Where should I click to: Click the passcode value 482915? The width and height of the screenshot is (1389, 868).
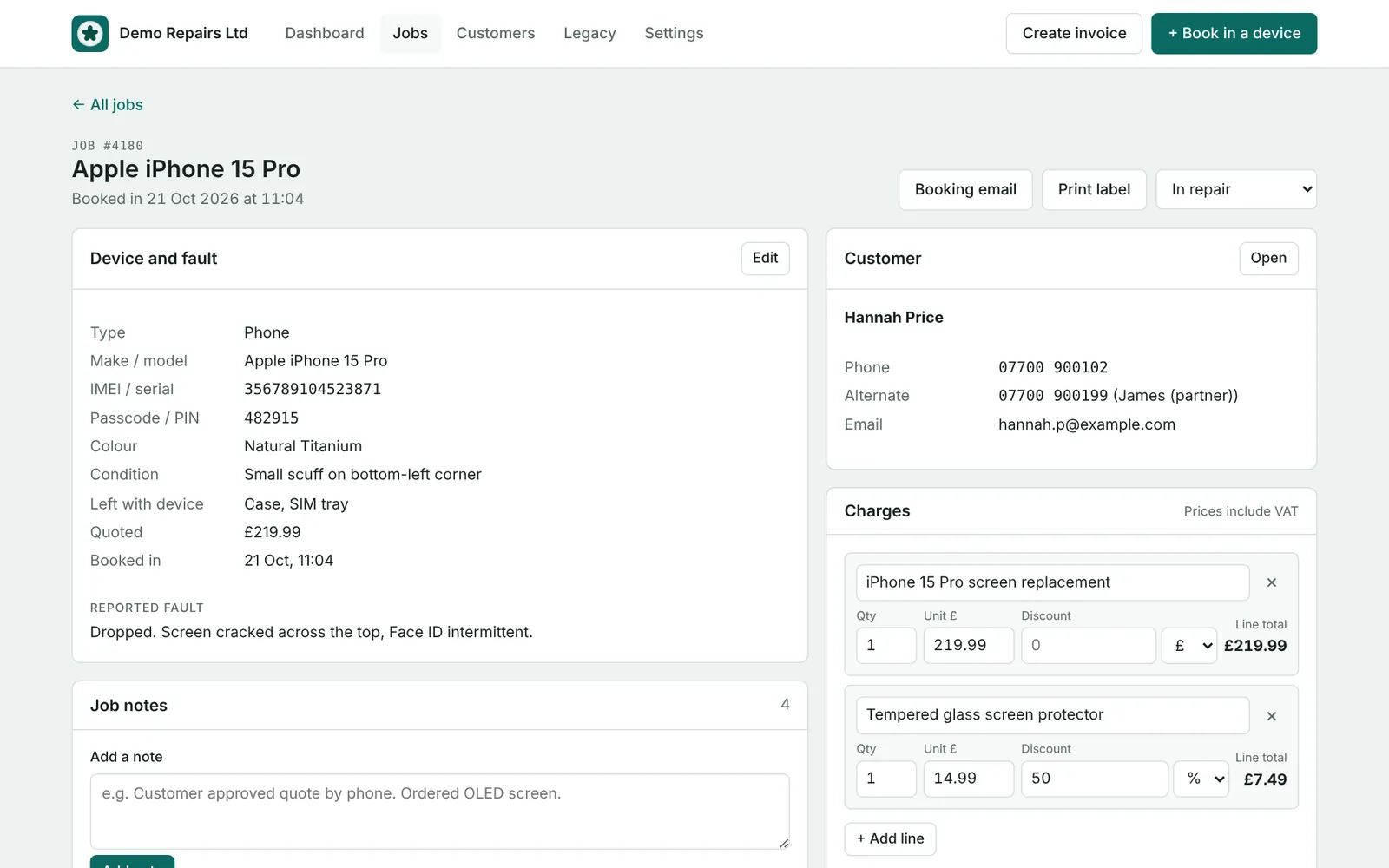[271, 418]
